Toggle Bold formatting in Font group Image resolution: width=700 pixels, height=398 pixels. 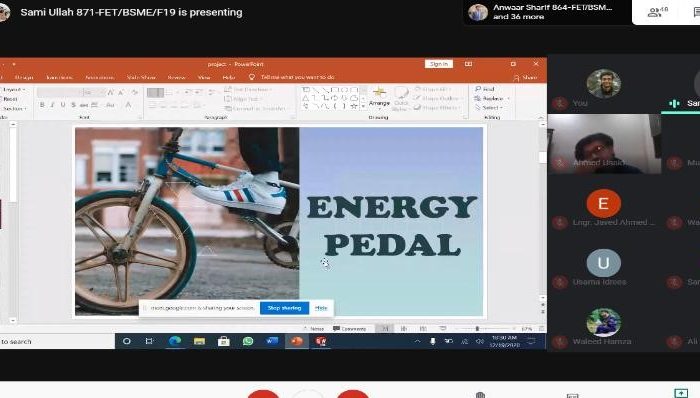pyautogui.click(x=42, y=105)
